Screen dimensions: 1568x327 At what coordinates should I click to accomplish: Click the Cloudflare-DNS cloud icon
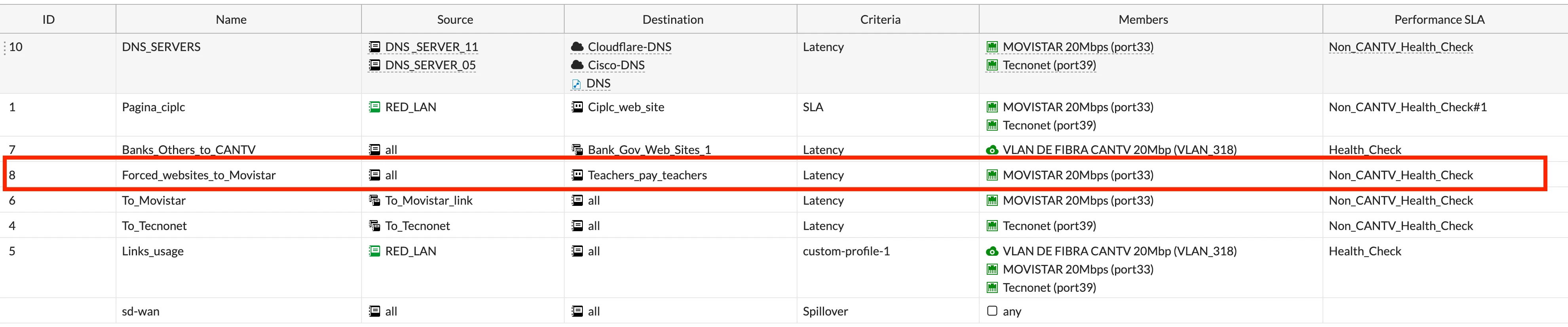[x=577, y=47]
